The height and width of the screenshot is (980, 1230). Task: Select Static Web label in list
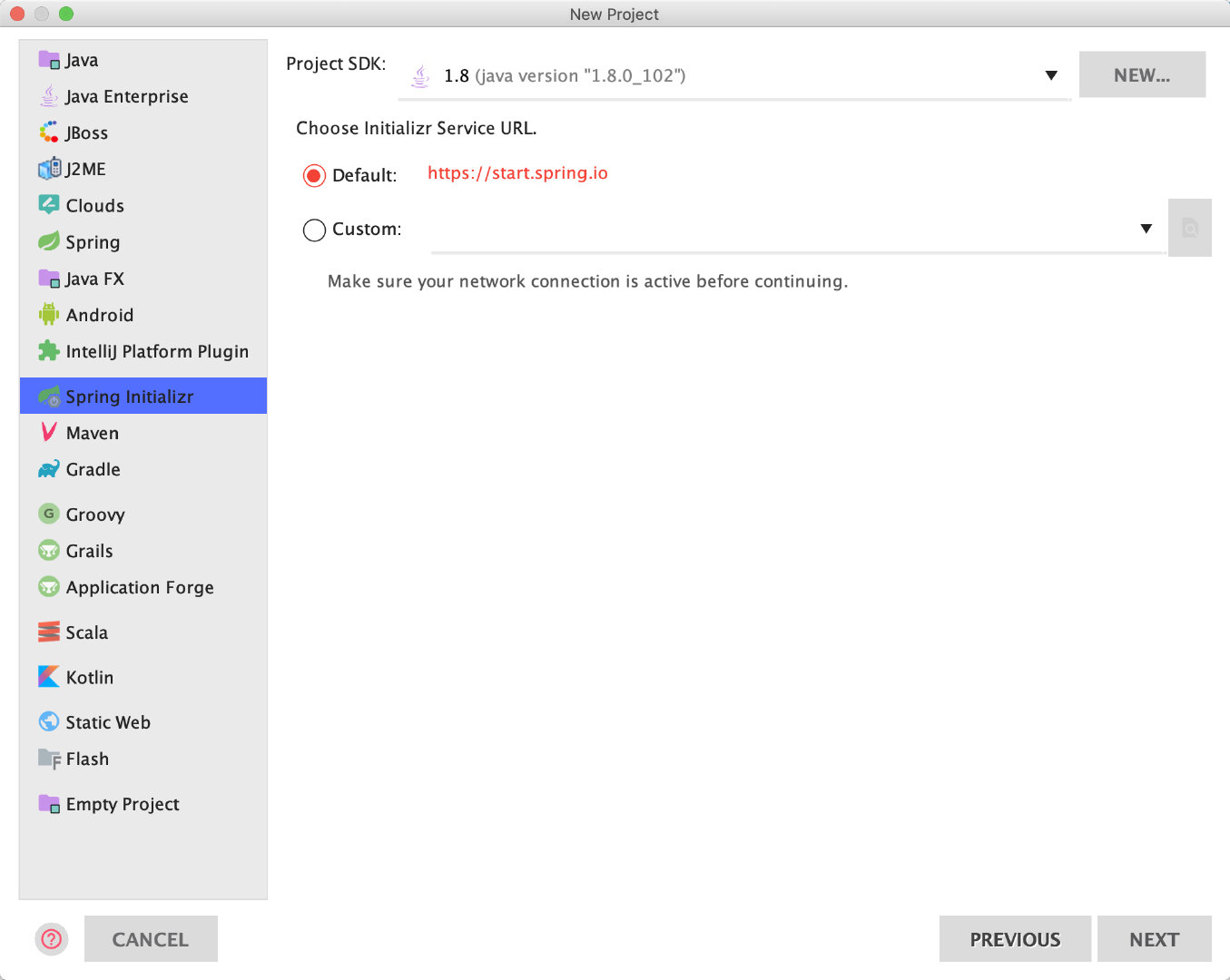tap(108, 722)
